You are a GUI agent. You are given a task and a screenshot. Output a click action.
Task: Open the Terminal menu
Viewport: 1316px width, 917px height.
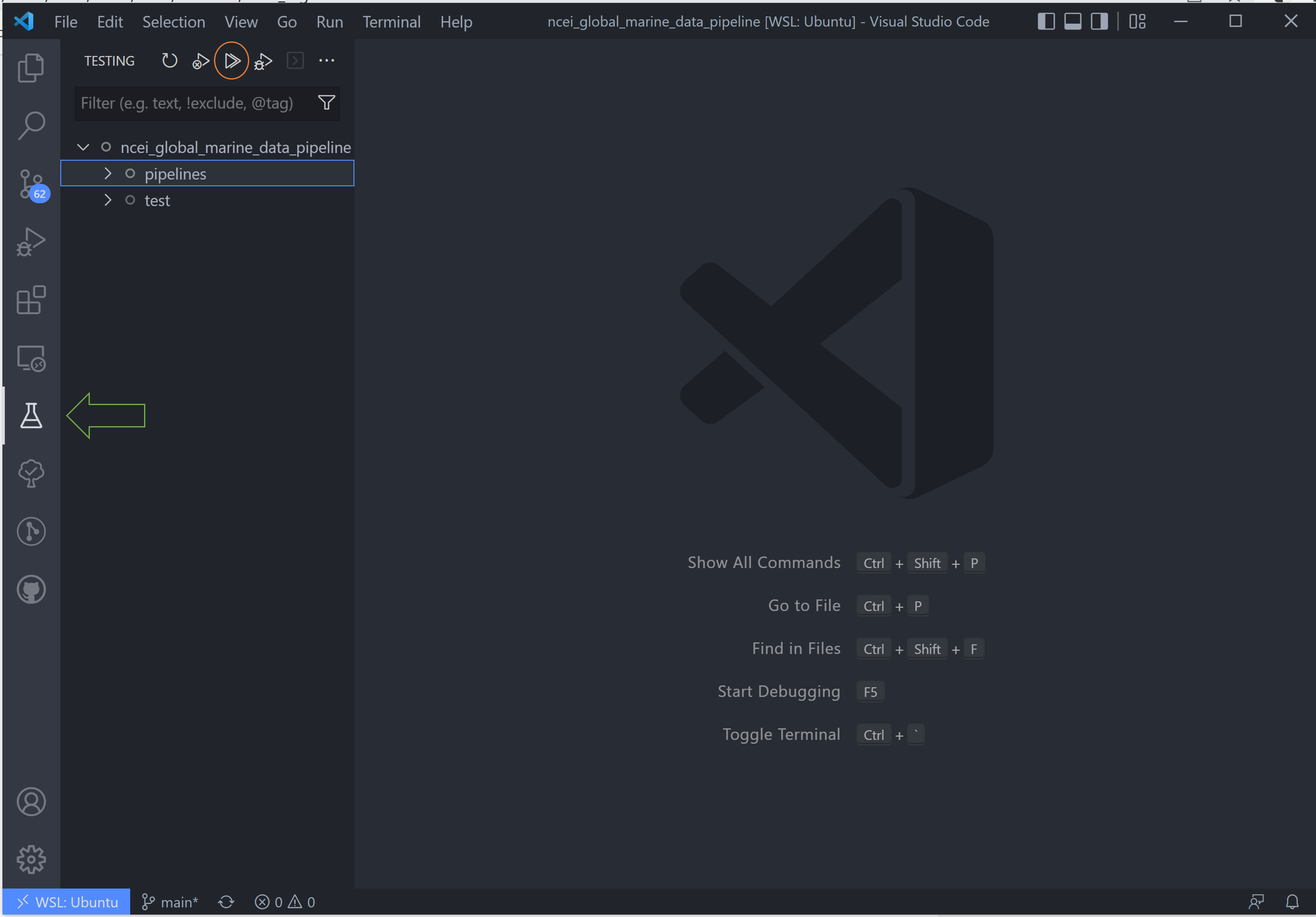392,22
